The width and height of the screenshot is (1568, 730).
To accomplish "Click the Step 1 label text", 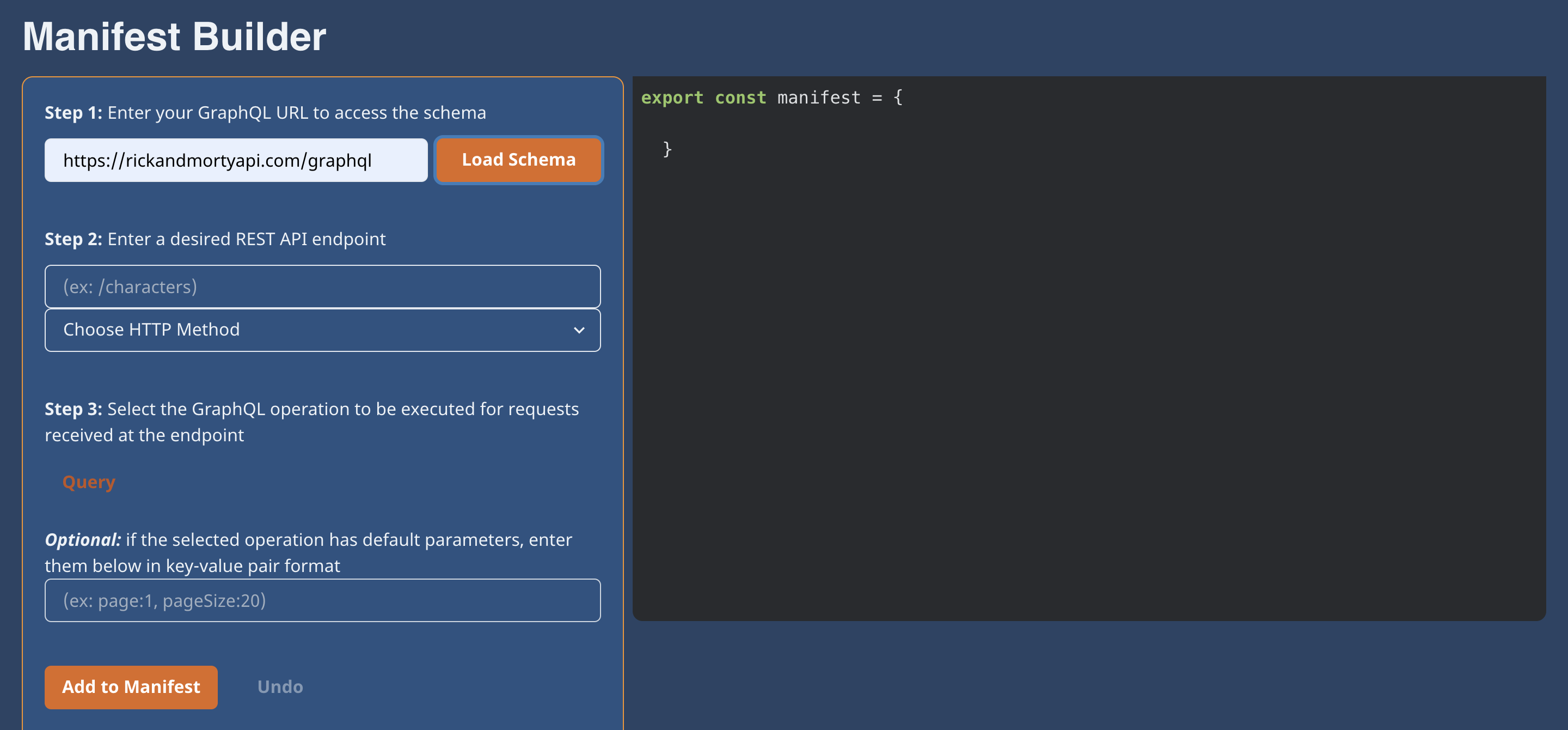I will coord(73,113).
